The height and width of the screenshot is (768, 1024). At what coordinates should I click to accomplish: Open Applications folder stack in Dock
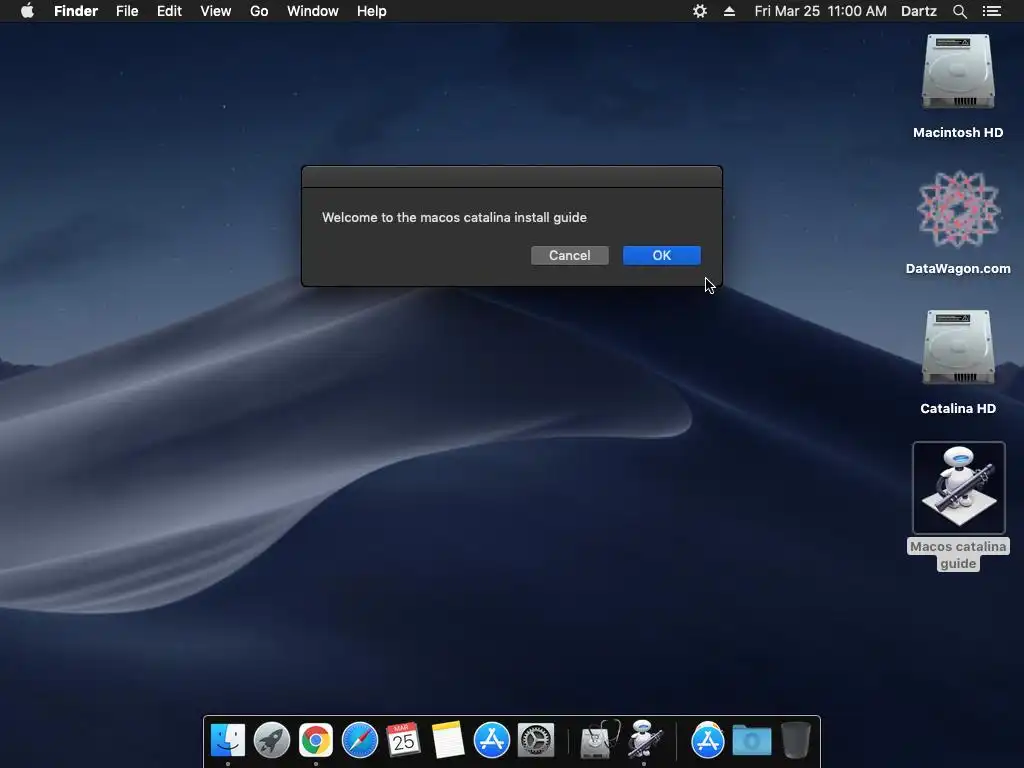(707, 740)
